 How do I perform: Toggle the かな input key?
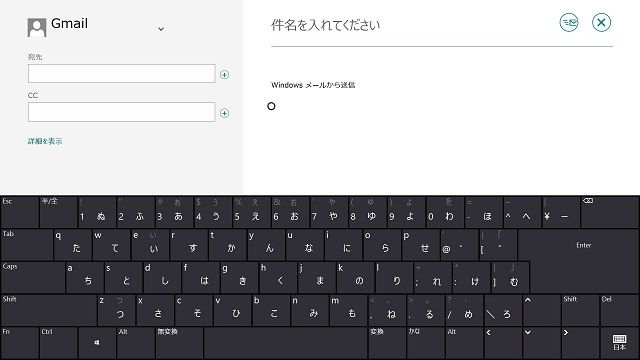coord(426,342)
